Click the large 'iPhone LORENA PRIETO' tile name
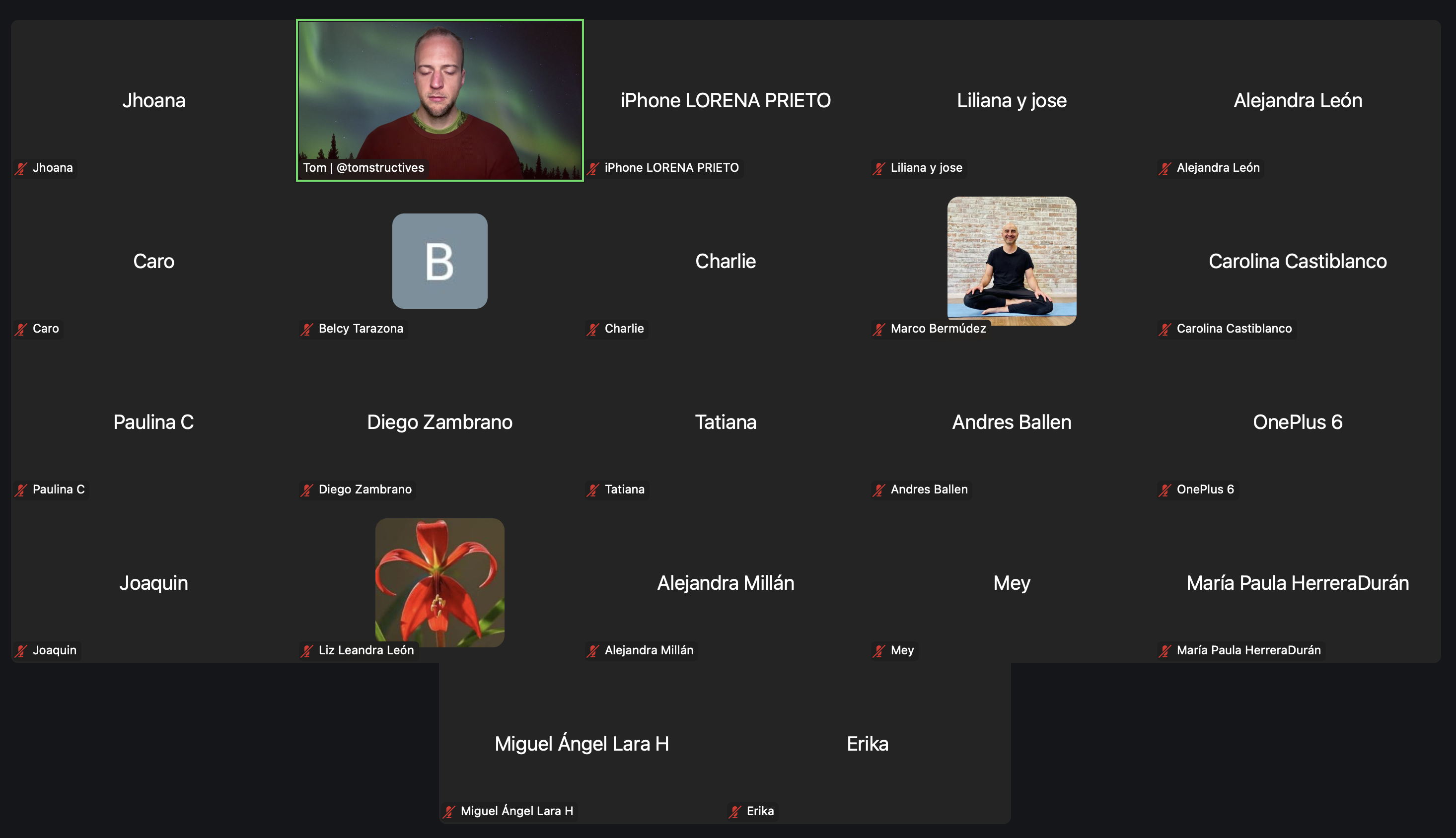The width and height of the screenshot is (1456, 838). pos(726,101)
